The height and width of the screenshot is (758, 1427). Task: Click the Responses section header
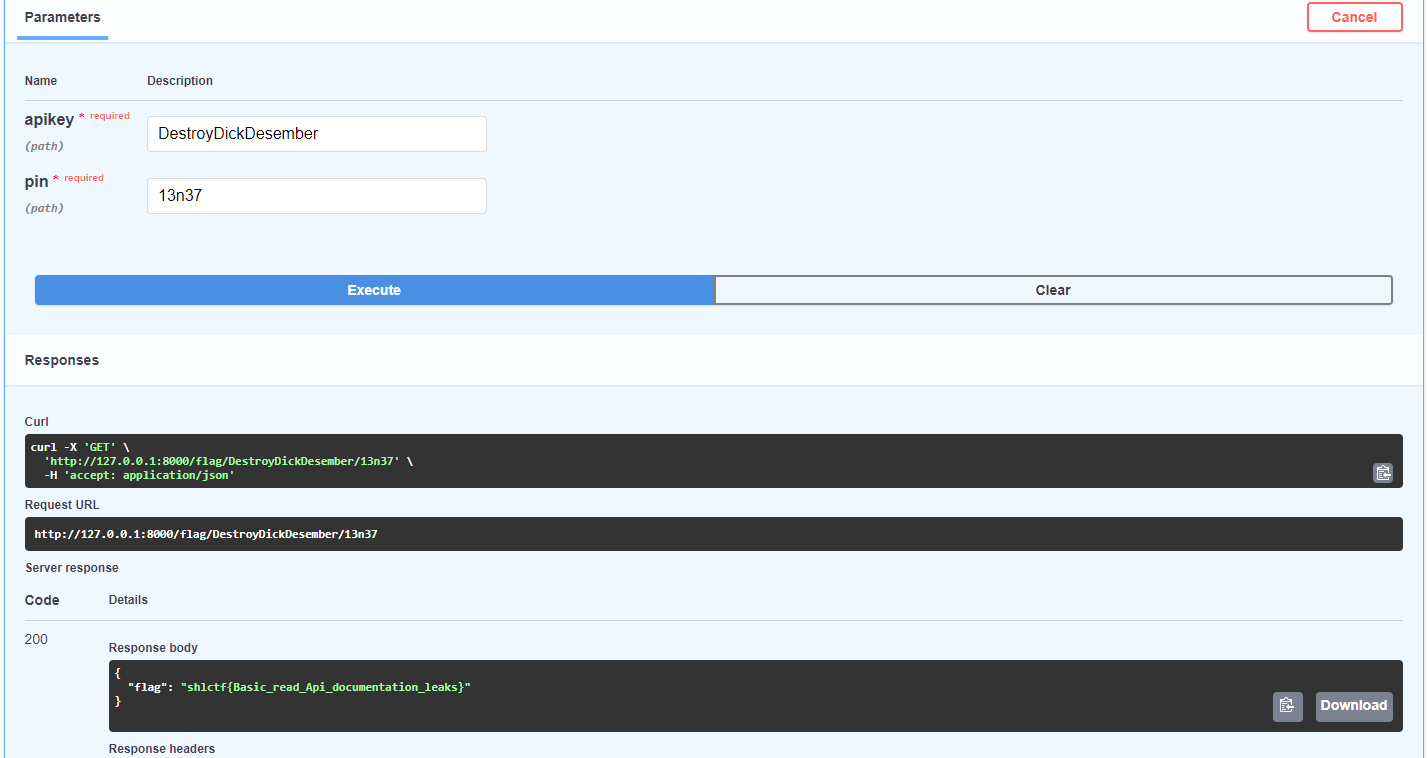(x=62, y=360)
